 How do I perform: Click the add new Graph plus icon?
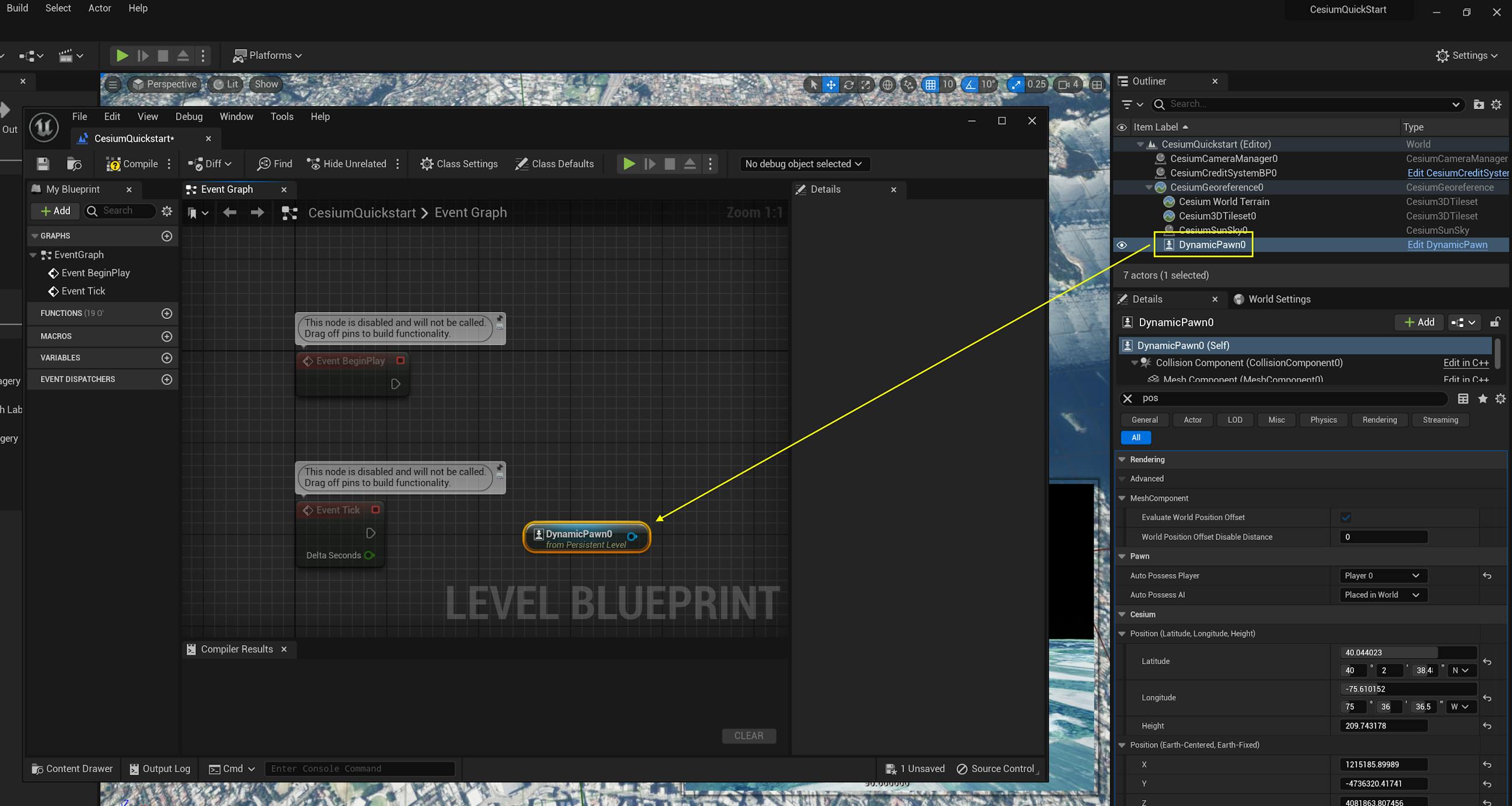pyautogui.click(x=167, y=236)
